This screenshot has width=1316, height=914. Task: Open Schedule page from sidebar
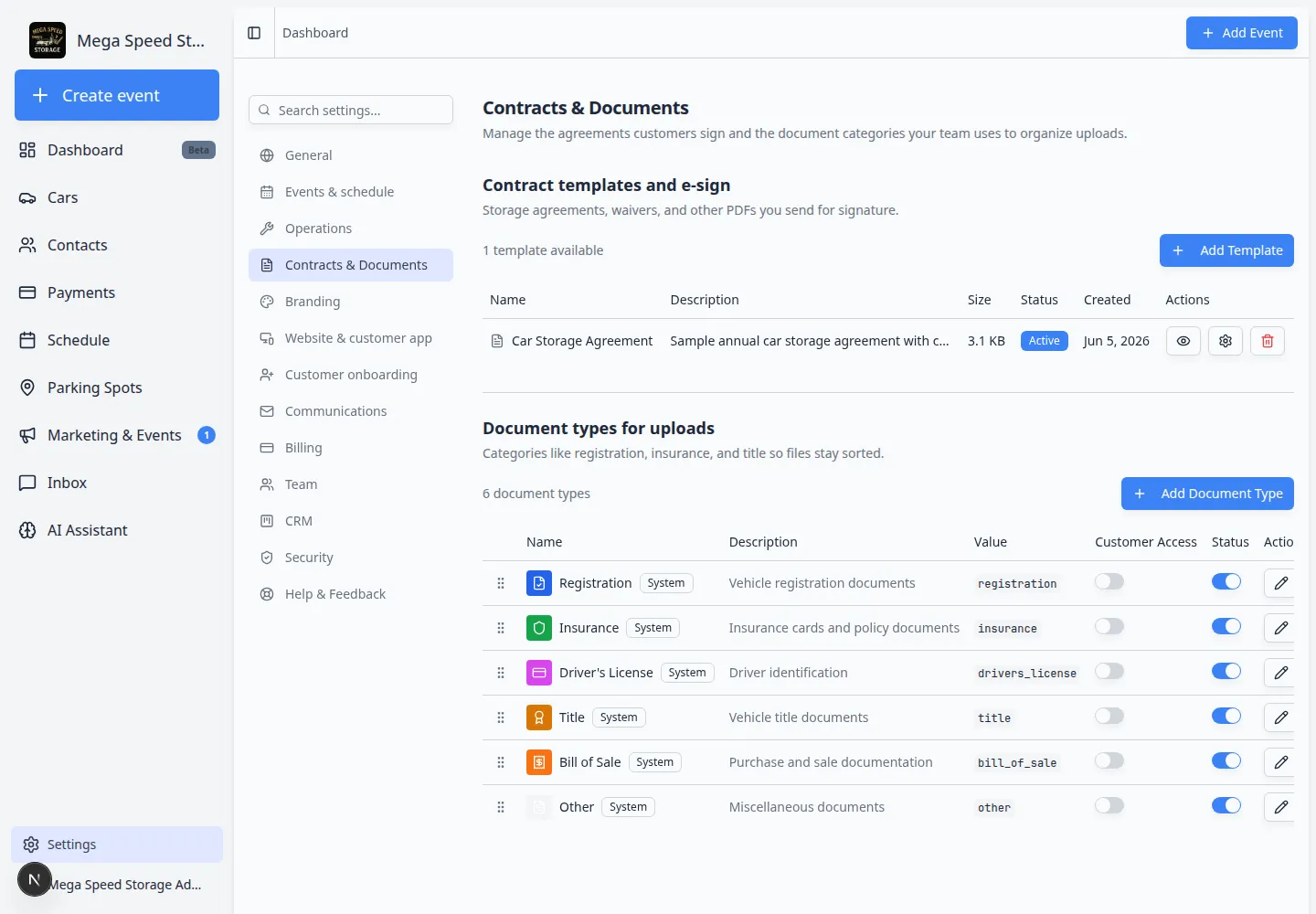point(117,340)
